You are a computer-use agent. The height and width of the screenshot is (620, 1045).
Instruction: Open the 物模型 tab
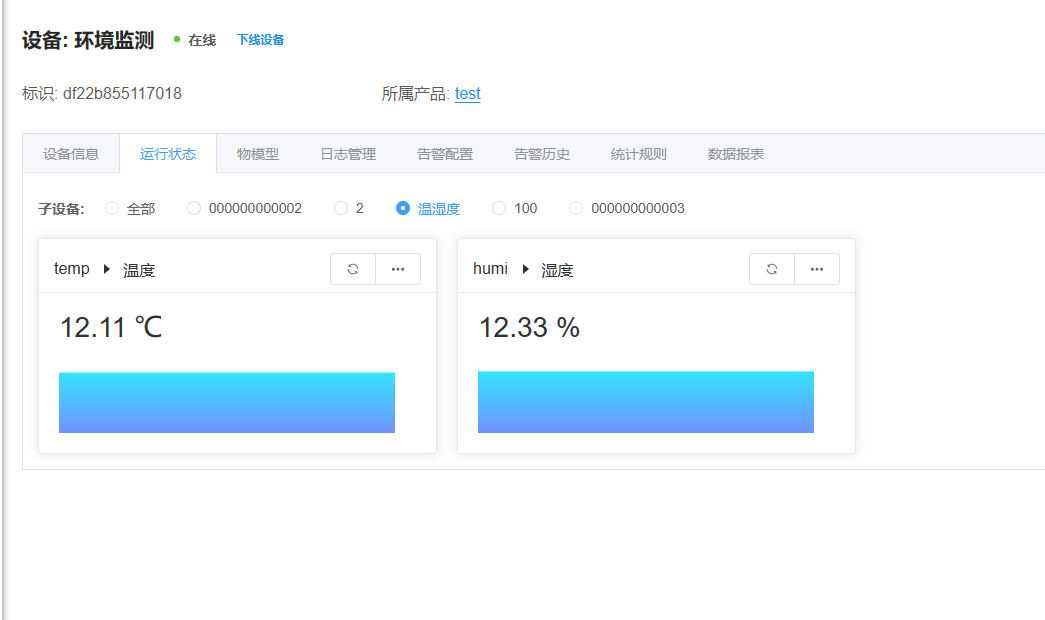point(258,154)
